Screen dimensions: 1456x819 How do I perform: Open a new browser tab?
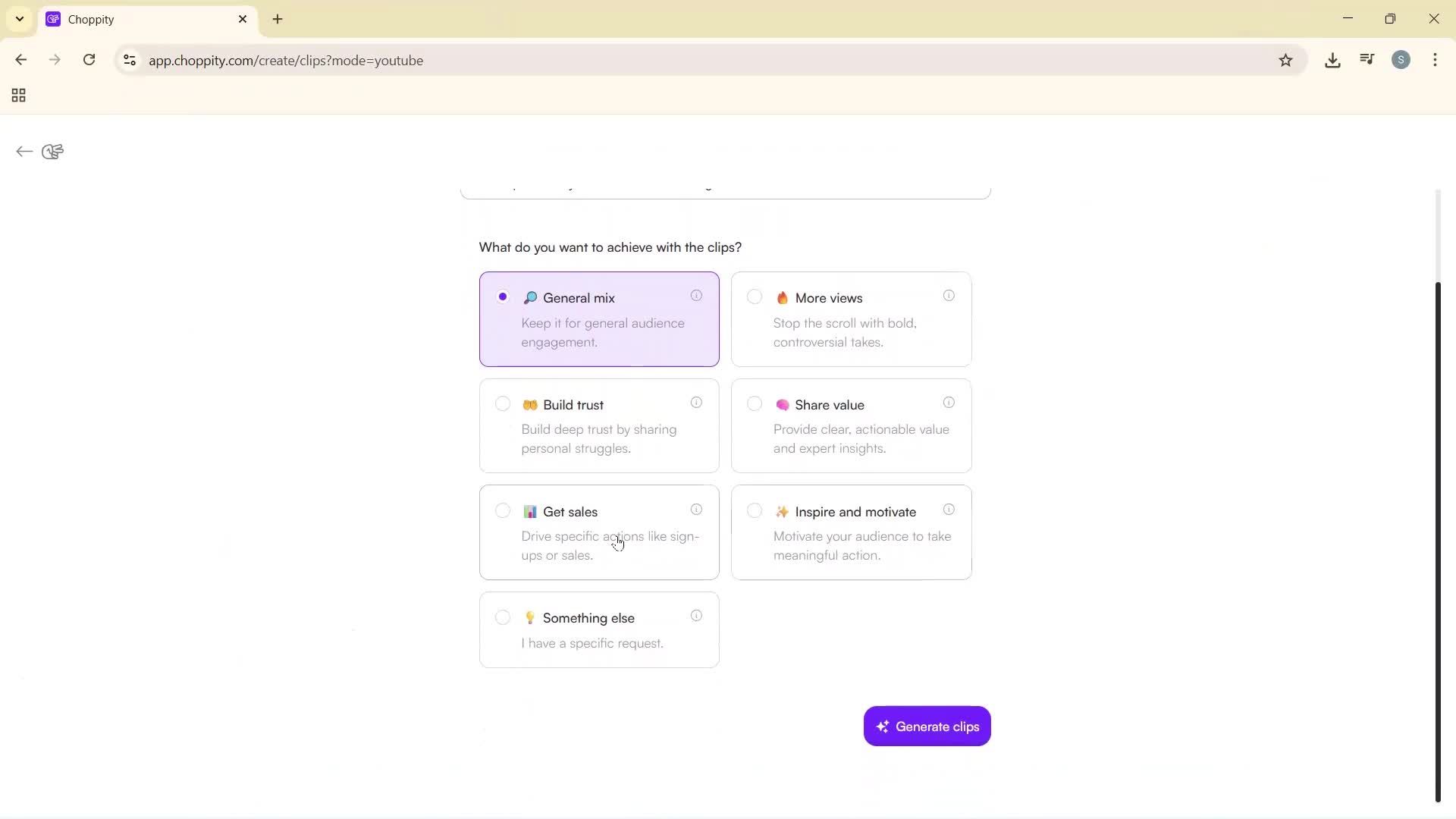point(278,19)
